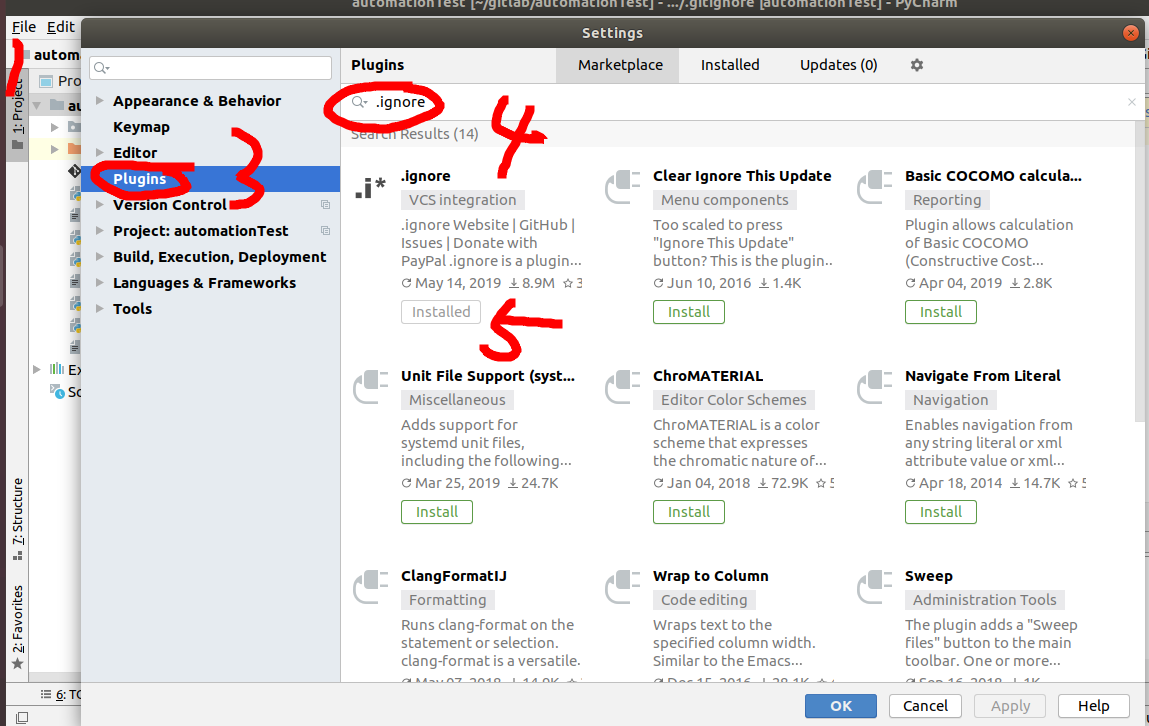Click Cancel to dismiss settings
1149x726 pixels.
click(x=925, y=706)
